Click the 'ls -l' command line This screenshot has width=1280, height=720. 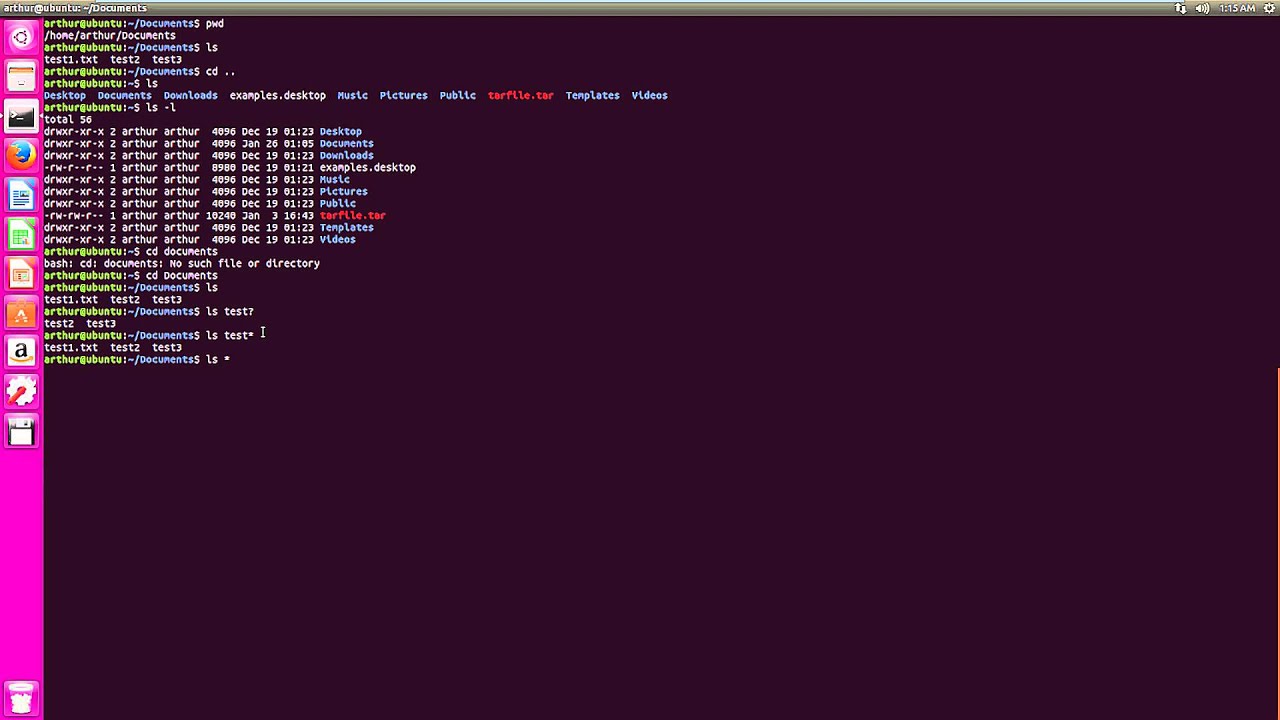(110, 107)
